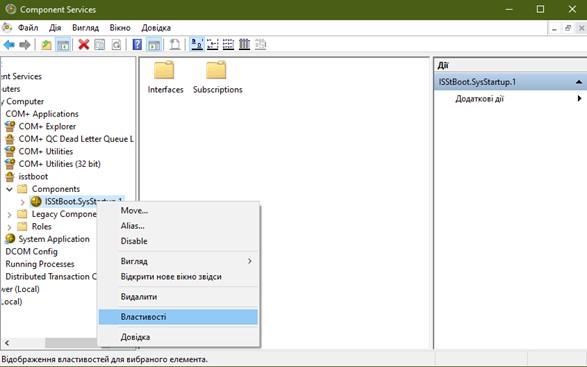587x367 pixels.
Task: Open the Вікно menu
Action: (x=120, y=28)
